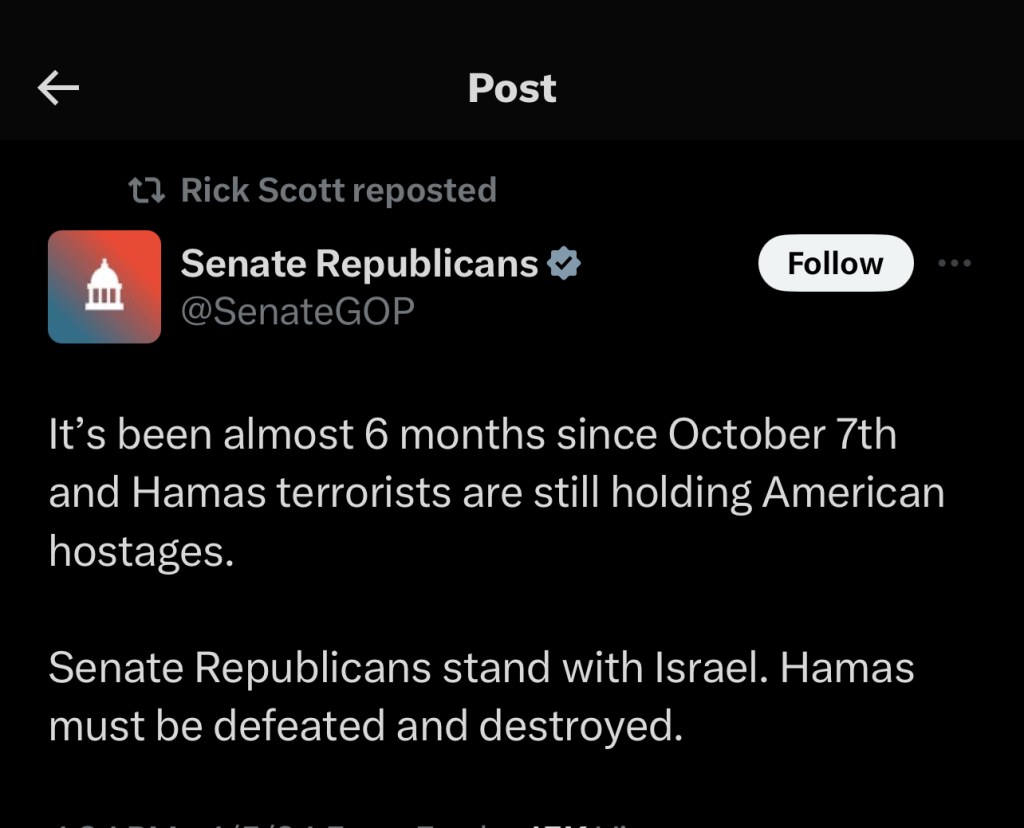This screenshot has height=828, width=1024.
Task: Click the blue verified badge
Action: click(x=565, y=264)
